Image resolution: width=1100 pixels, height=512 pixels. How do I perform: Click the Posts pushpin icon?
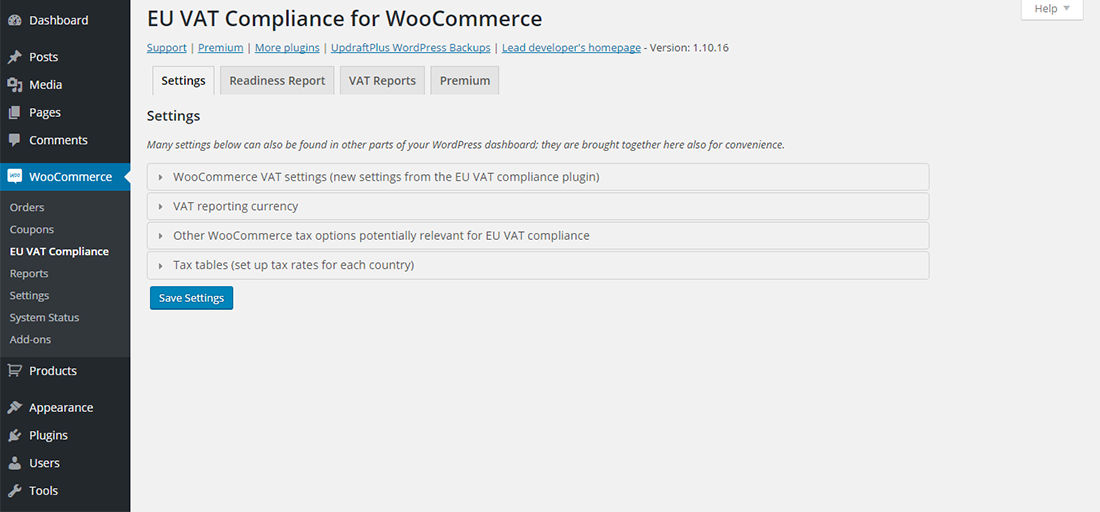(15, 57)
